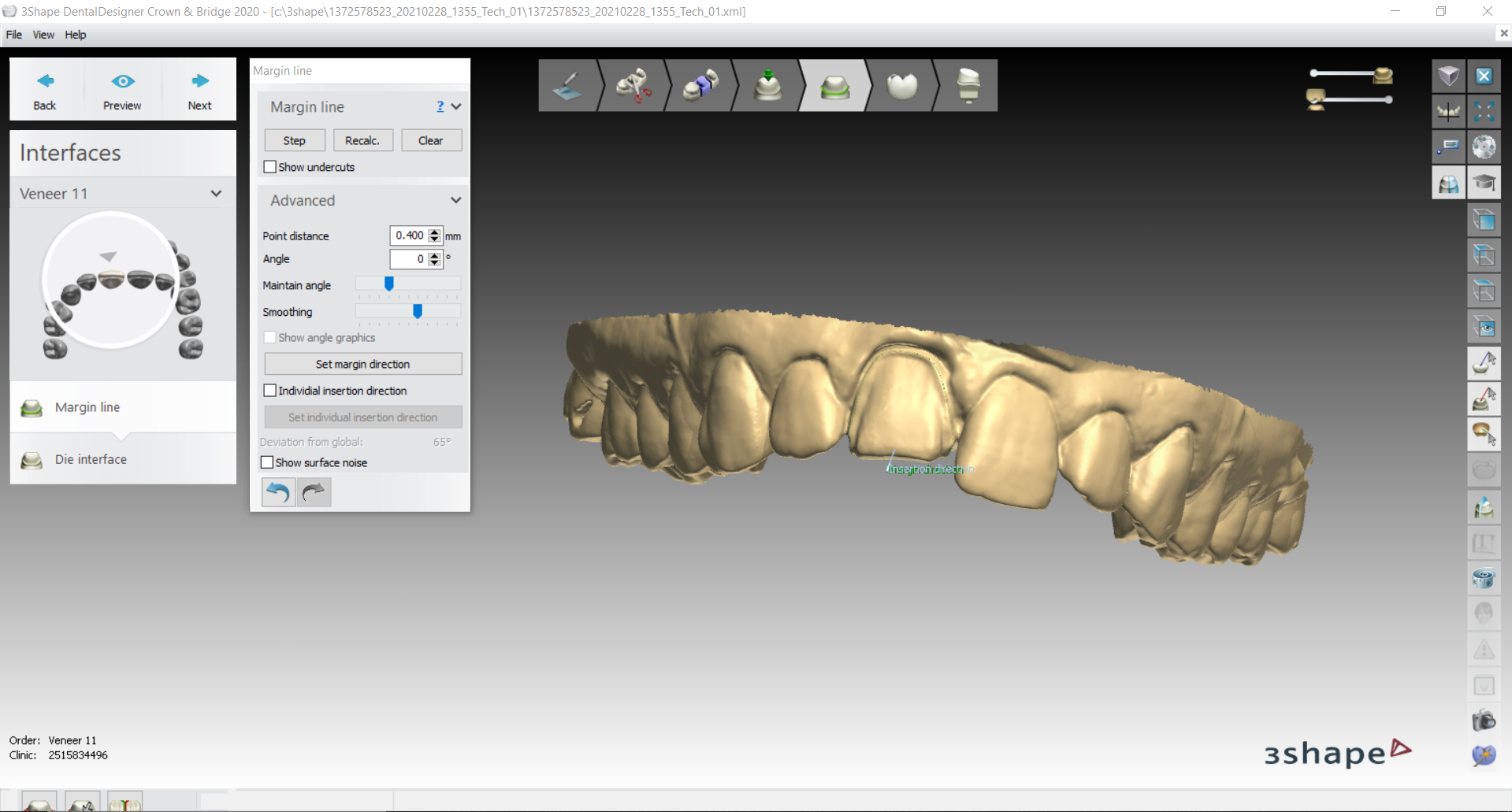Open the measuring tape tool
Viewport: 1512px width, 812px height.
coord(1484,579)
